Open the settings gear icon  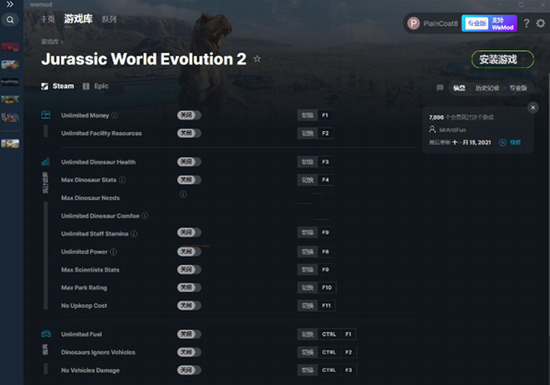pyautogui.click(x=541, y=23)
